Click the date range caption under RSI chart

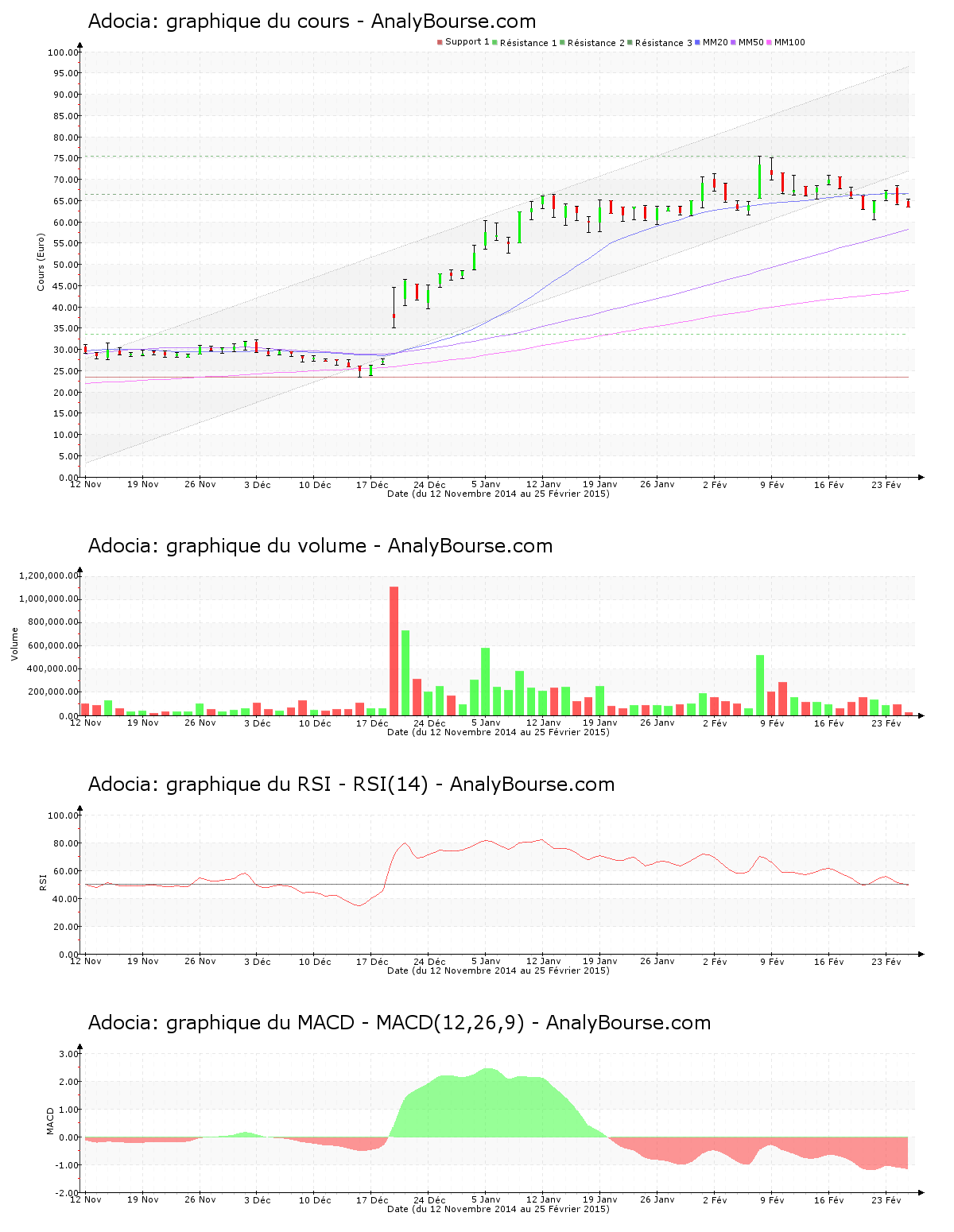coord(498,970)
